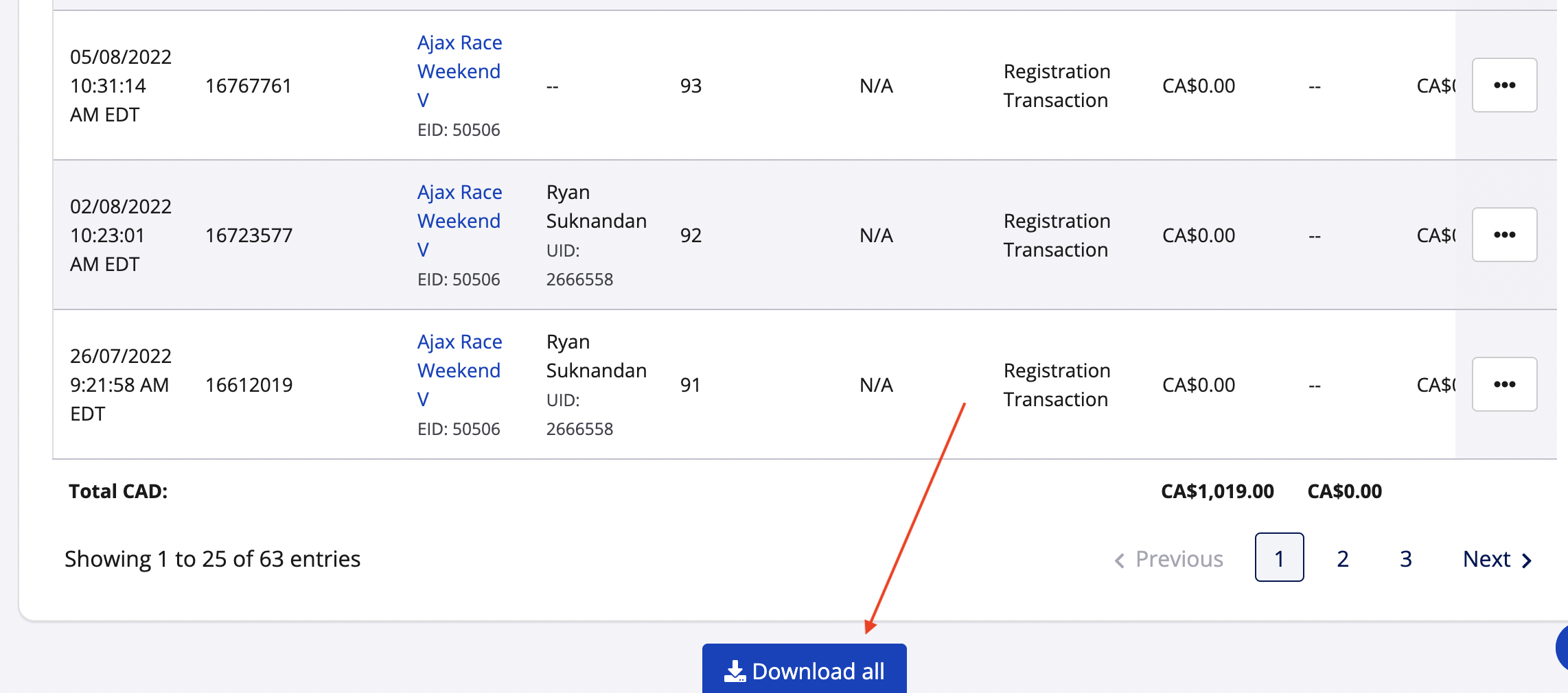
Task: Open Ajax Race Weekend V link for registration 91
Action: coord(459,371)
